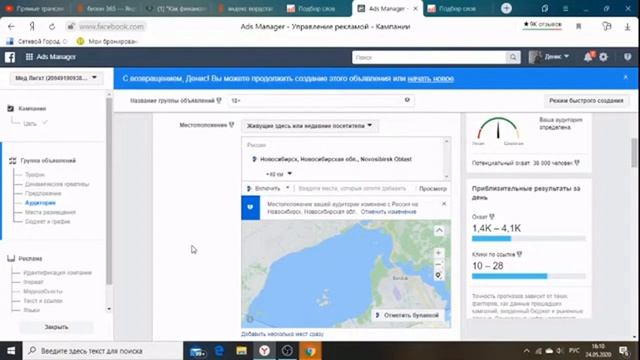Click the left navigation panel scrollbar
640x360 pixels.
click(109, 191)
